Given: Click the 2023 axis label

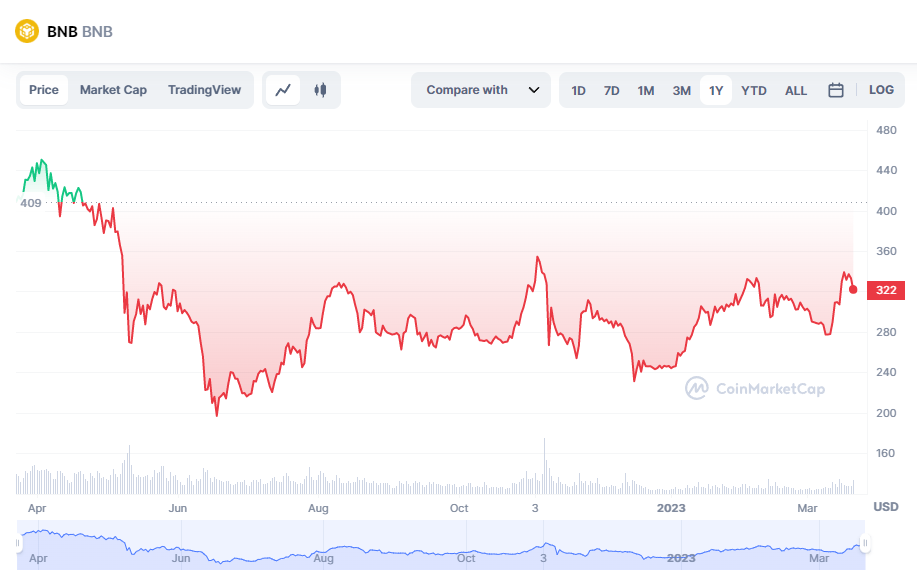Looking at the screenshot, I should (671, 508).
